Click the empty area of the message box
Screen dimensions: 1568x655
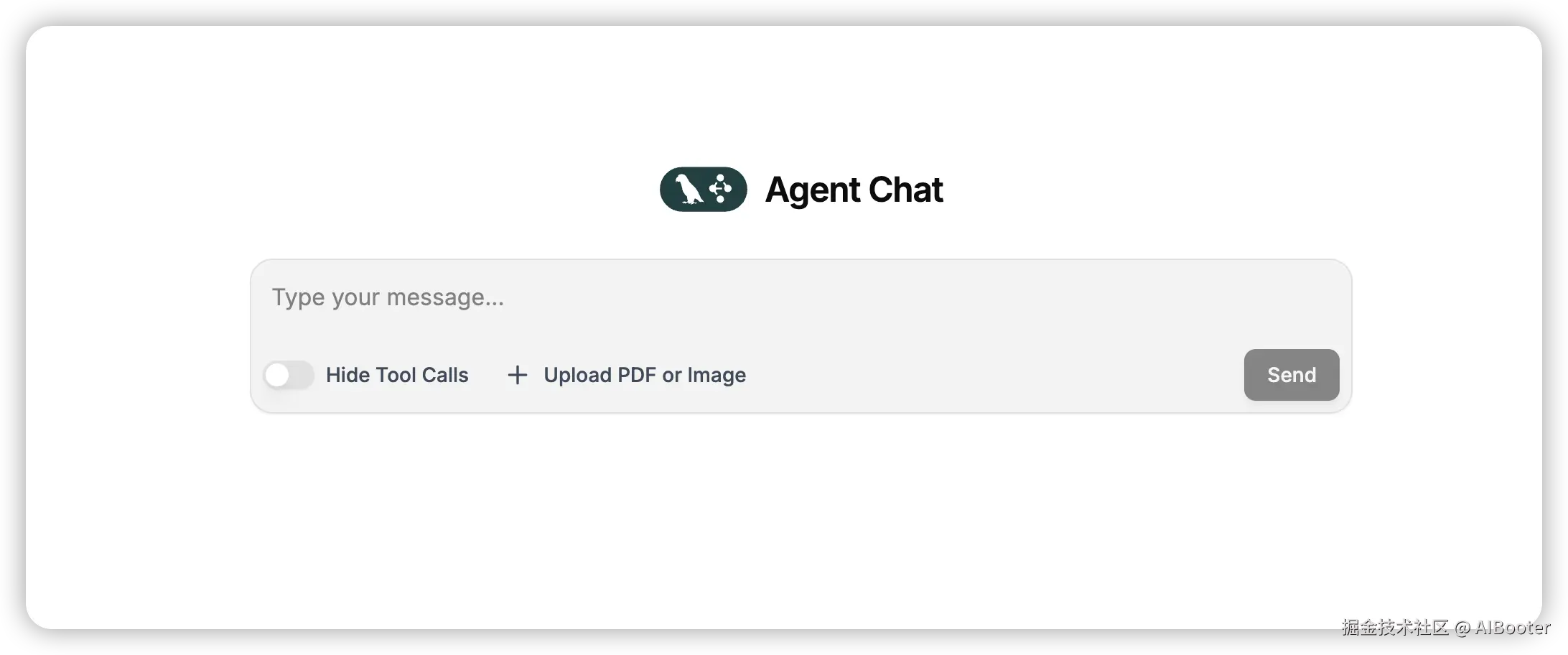point(933,309)
